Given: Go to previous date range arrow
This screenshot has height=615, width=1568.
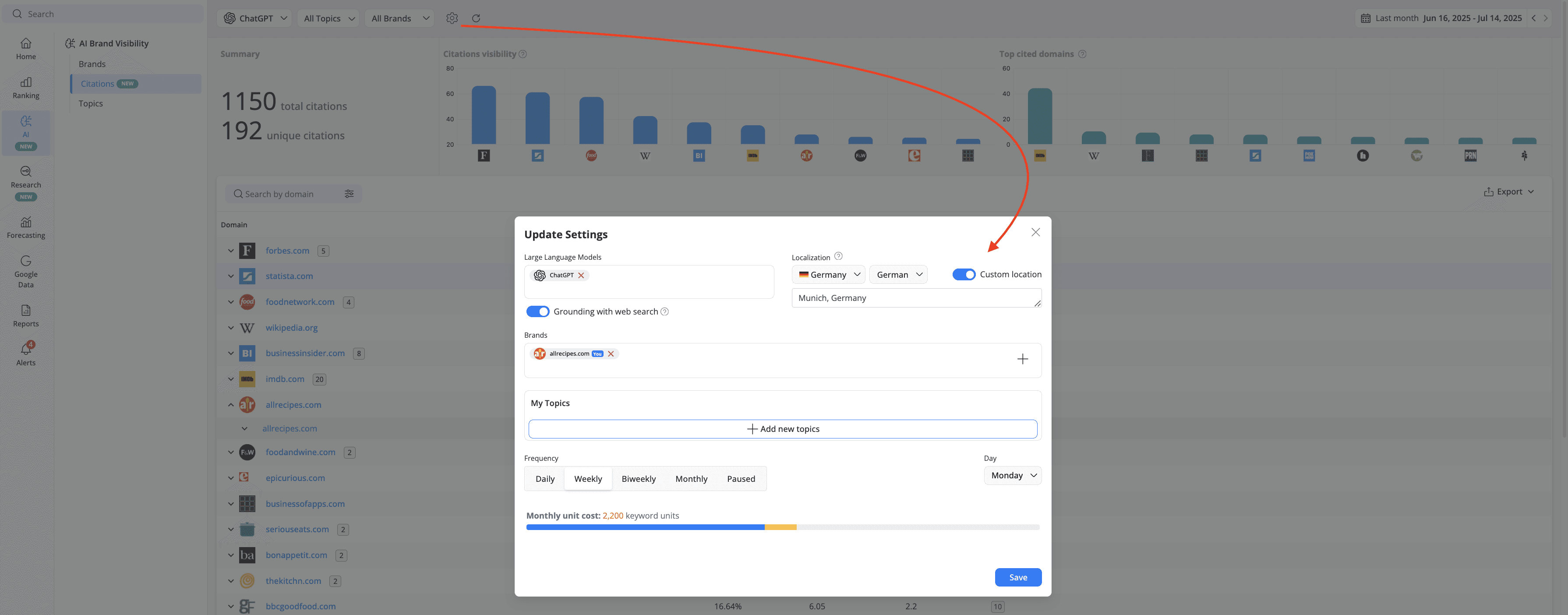Looking at the screenshot, I should [1534, 18].
